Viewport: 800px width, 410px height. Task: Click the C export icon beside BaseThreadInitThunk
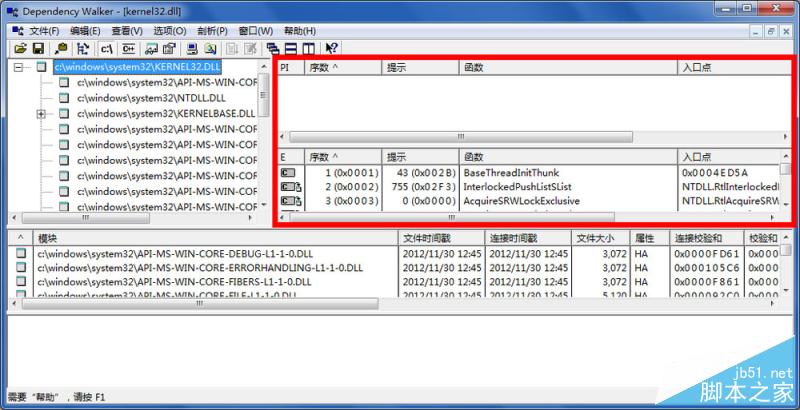point(288,173)
